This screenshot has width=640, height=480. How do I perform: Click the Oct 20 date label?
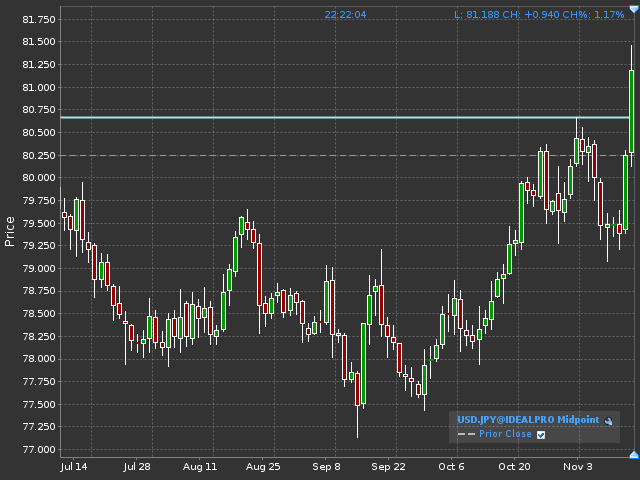click(514, 467)
